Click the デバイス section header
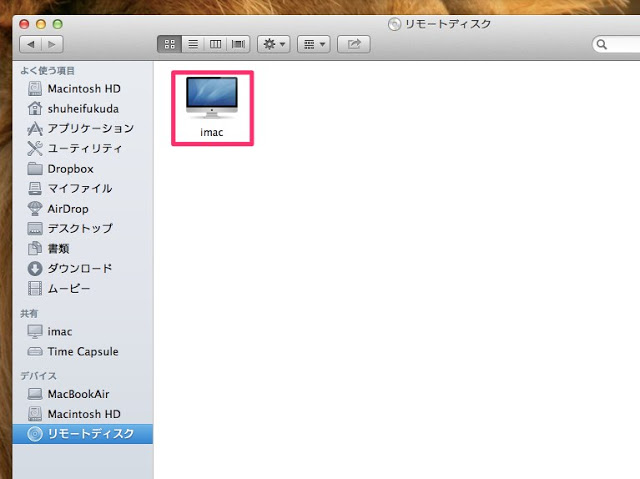The image size is (640, 479). (x=38, y=375)
